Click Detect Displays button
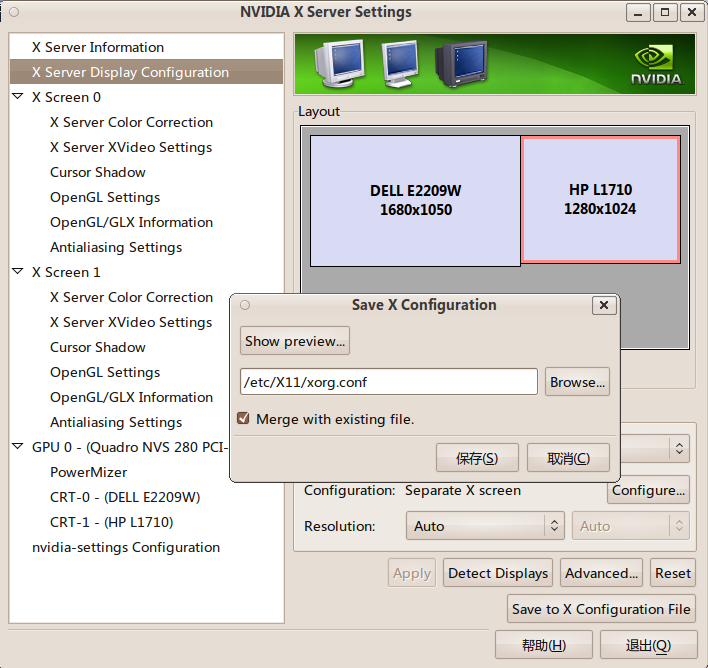708x668 pixels. tap(498, 573)
